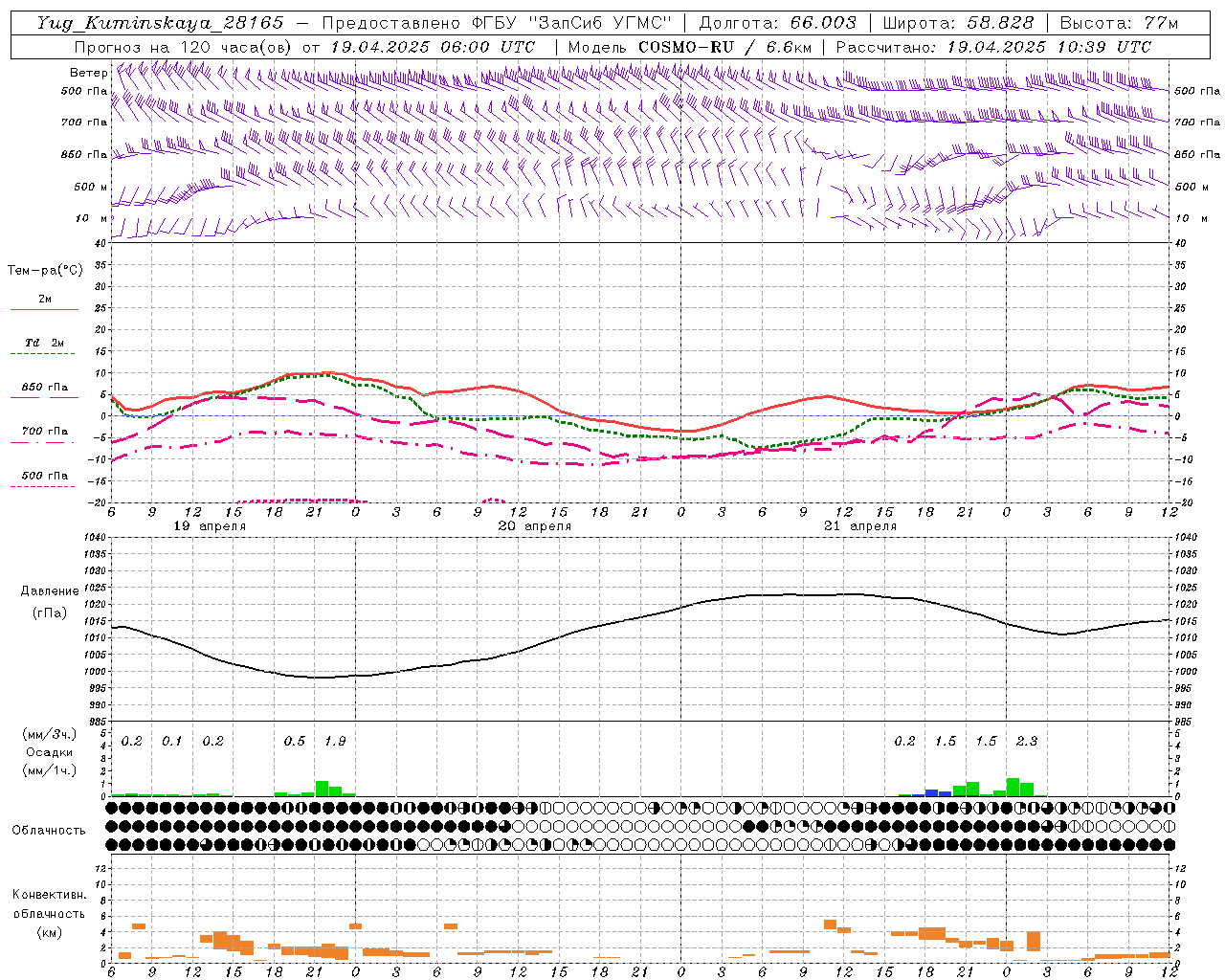Click the 'Рассчитано: 19.04.2025 10:39 UTC' timestamp

(994, 47)
